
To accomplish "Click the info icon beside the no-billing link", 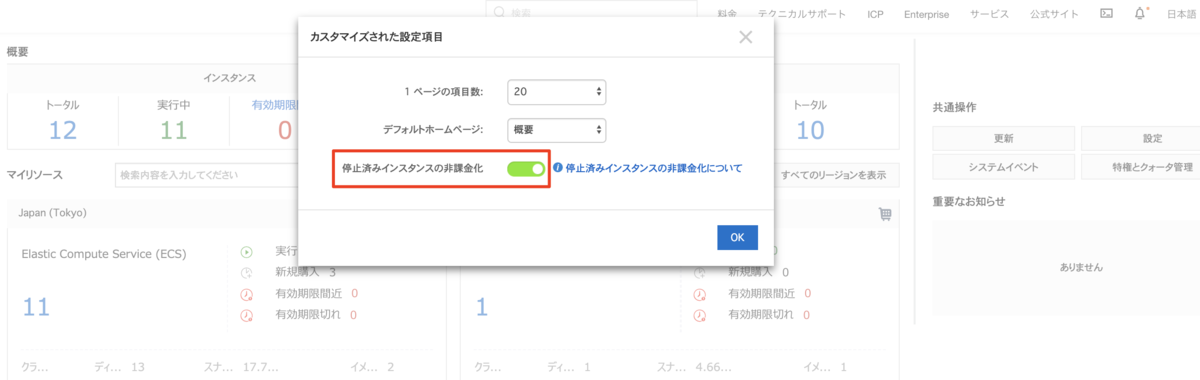I will (x=558, y=168).
